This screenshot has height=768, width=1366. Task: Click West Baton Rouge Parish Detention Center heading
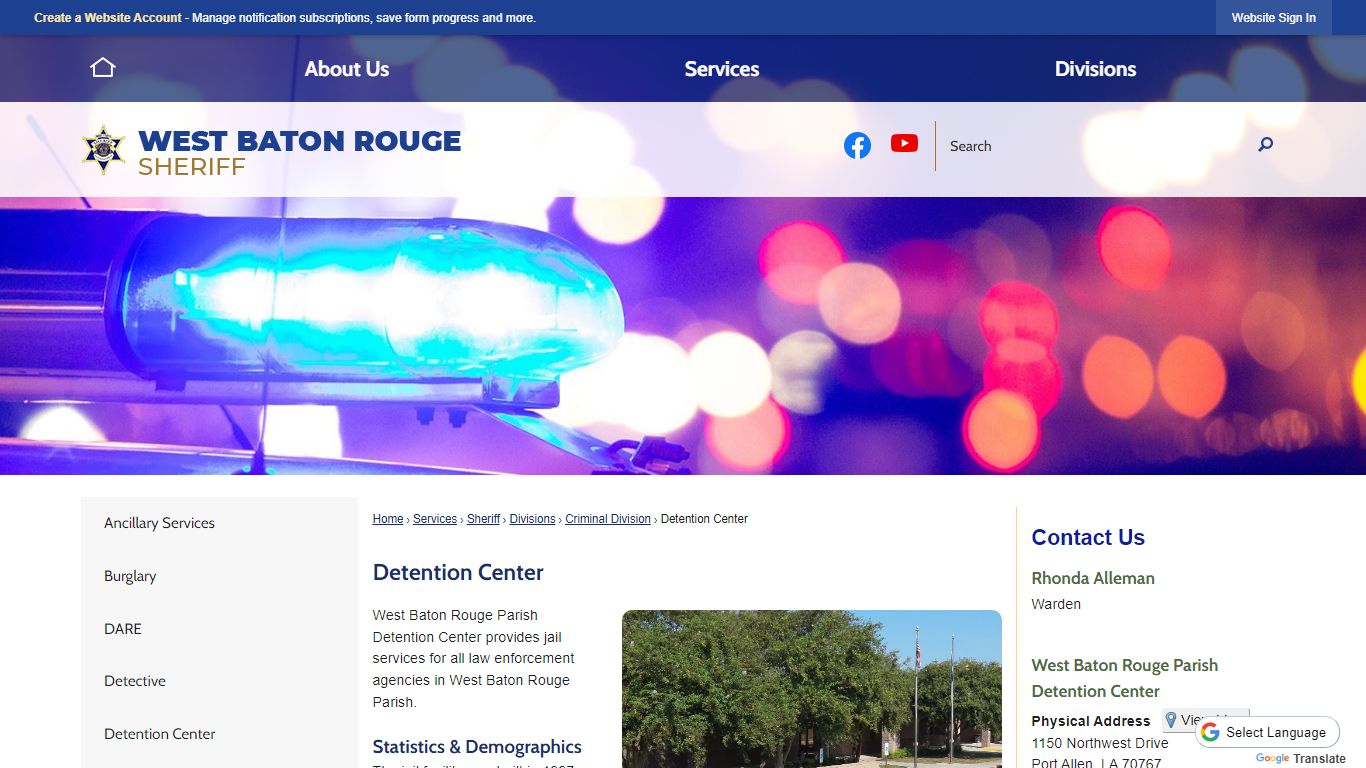[1125, 678]
